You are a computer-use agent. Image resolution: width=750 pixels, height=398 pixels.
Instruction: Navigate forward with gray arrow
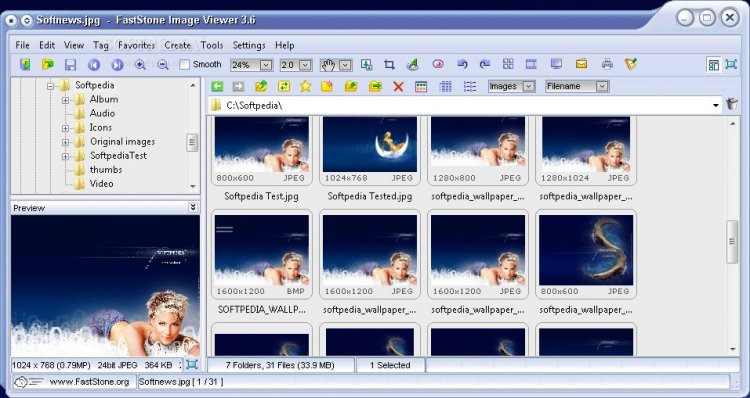pyautogui.click(x=238, y=87)
